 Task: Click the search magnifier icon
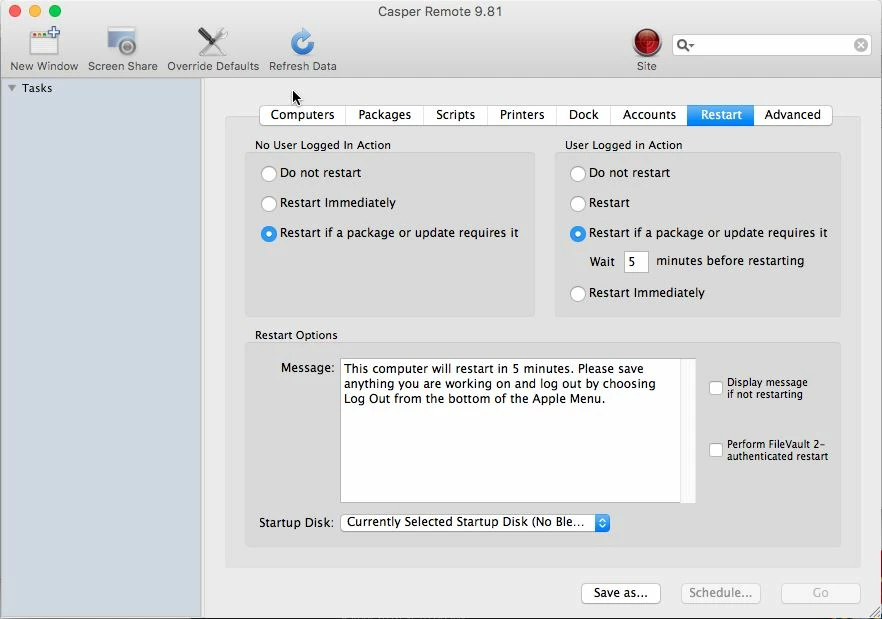coord(683,45)
